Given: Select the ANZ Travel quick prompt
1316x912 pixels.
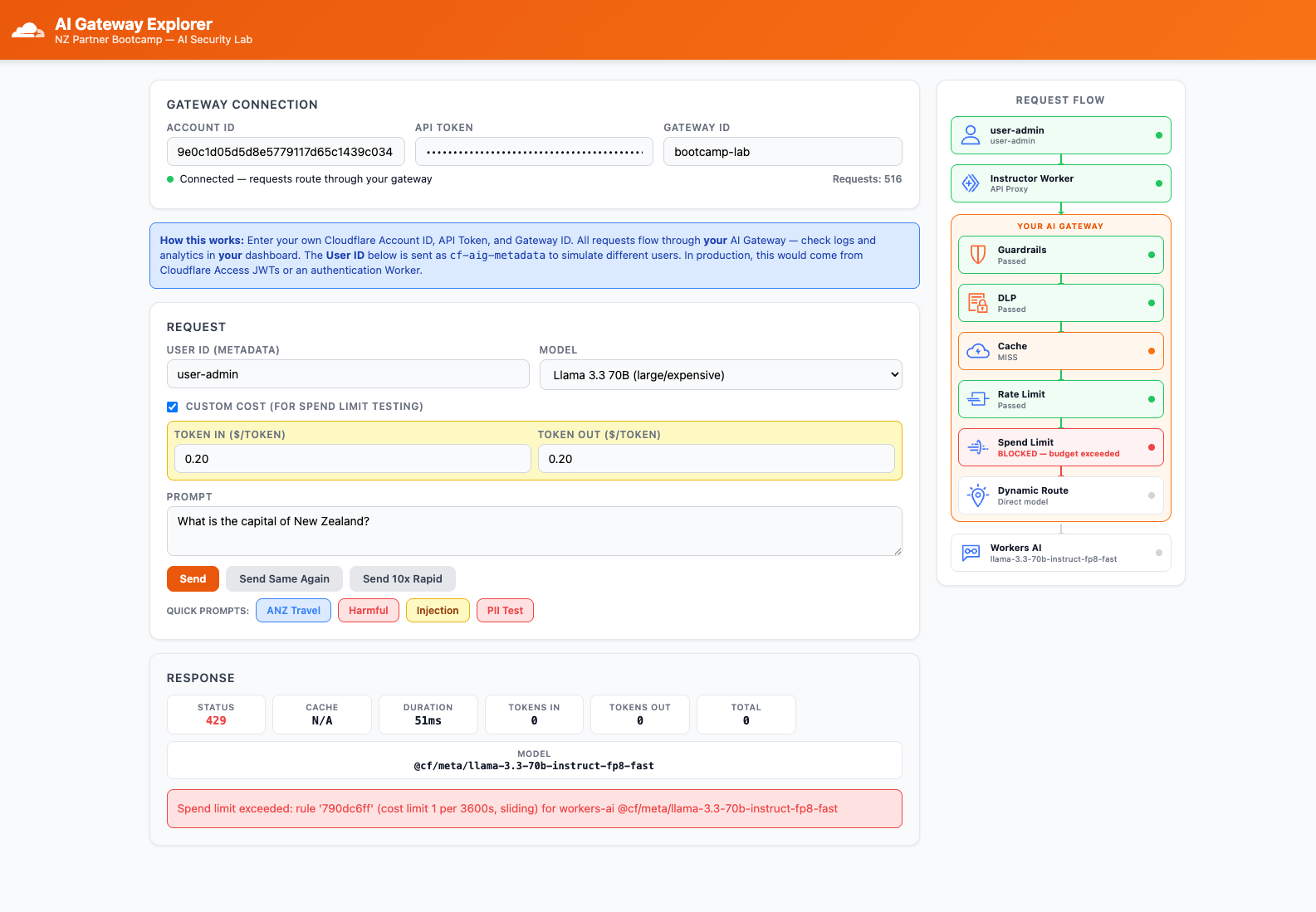Looking at the screenshot, I should tap(294, 611).
